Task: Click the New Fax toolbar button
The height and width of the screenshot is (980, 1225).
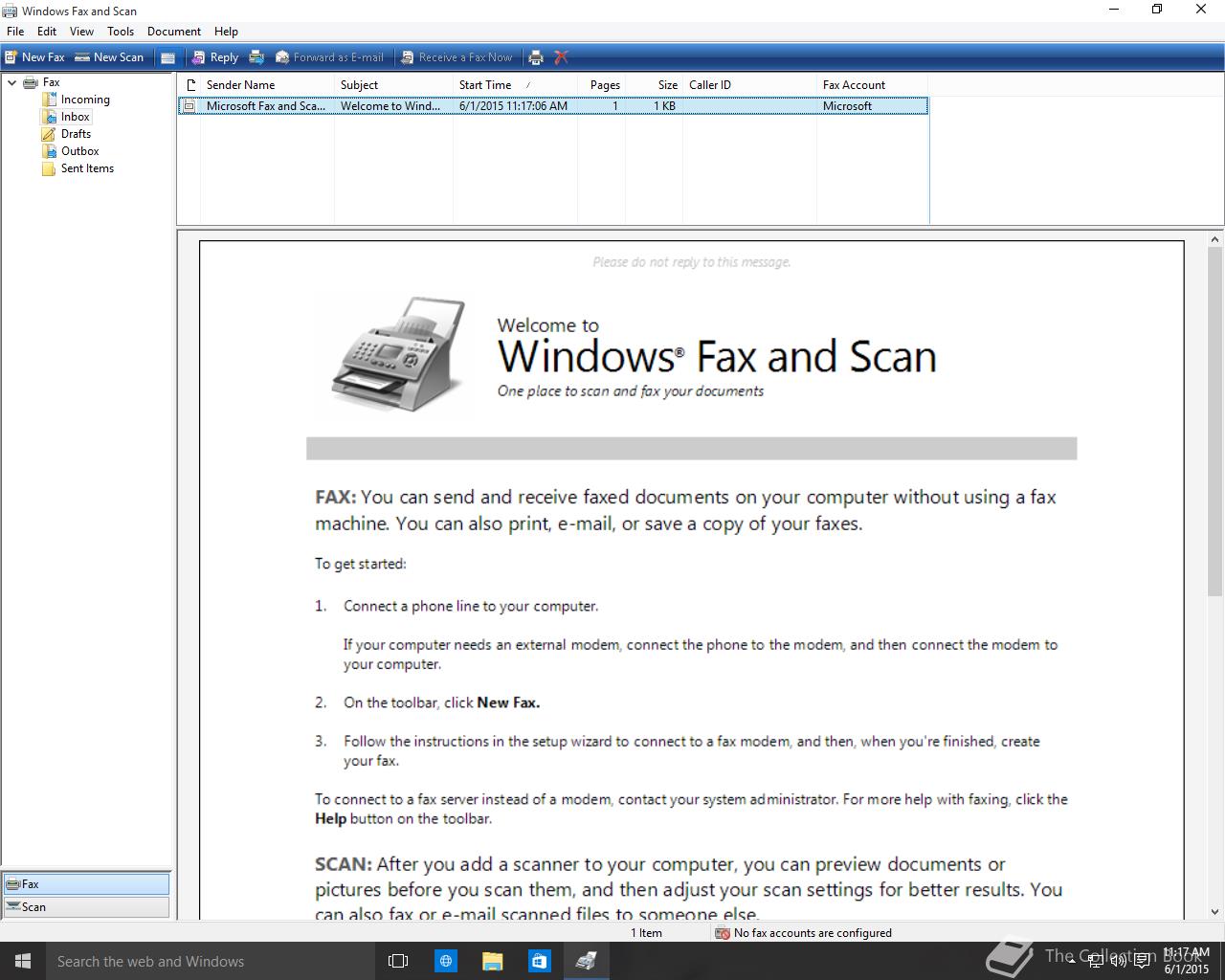Action: pyautogui.click(x=34, y=57)
